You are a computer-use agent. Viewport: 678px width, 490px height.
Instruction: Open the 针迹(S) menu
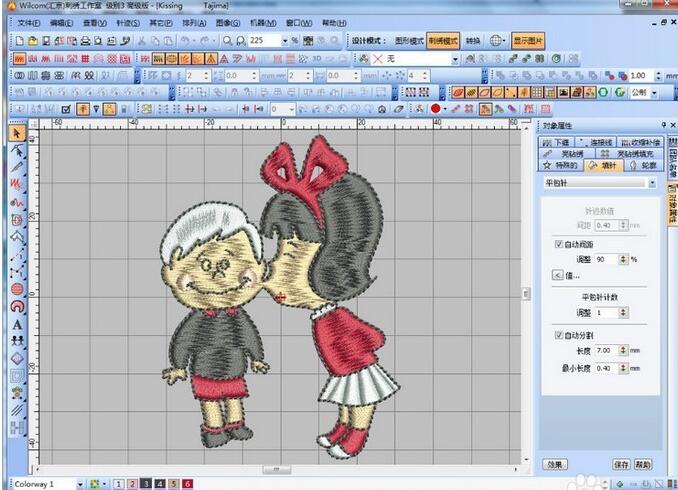(128, 23)
